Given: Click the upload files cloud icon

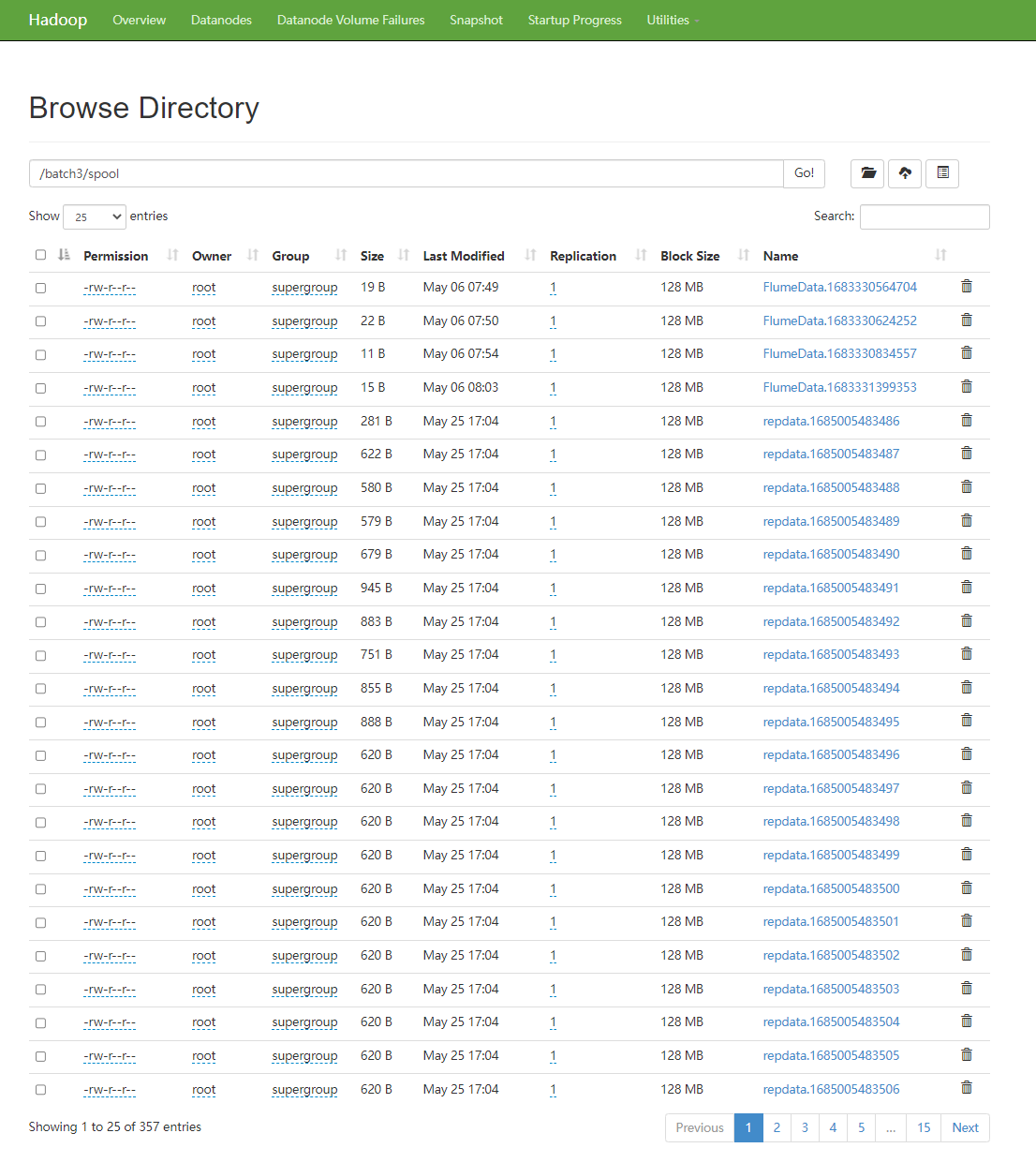Looking at the screenshot, I should 905,173.
